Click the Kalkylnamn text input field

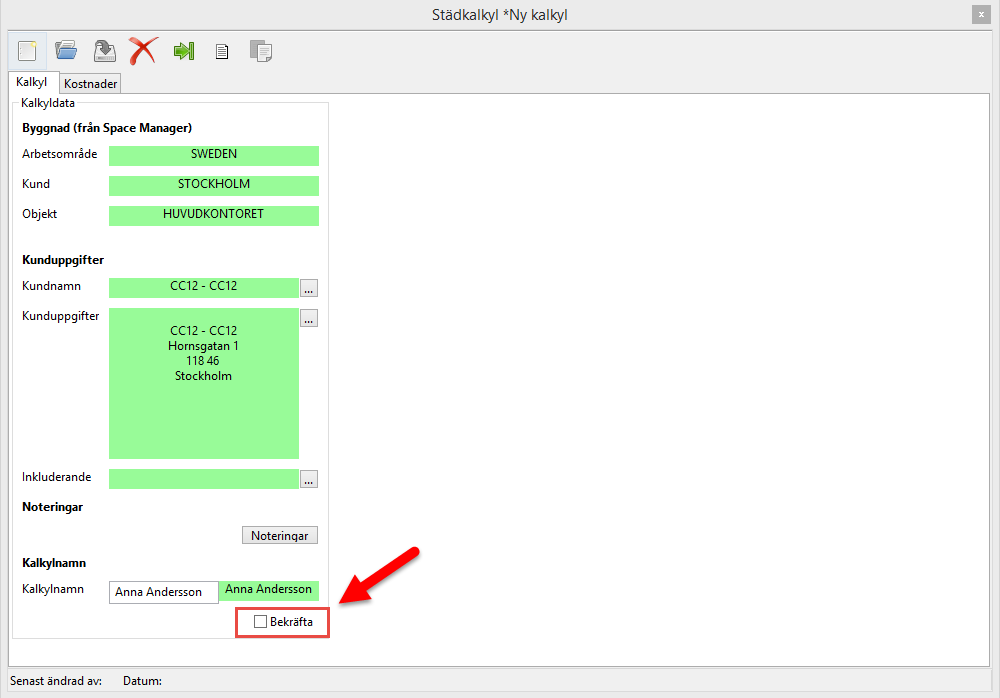pos(163,592)
